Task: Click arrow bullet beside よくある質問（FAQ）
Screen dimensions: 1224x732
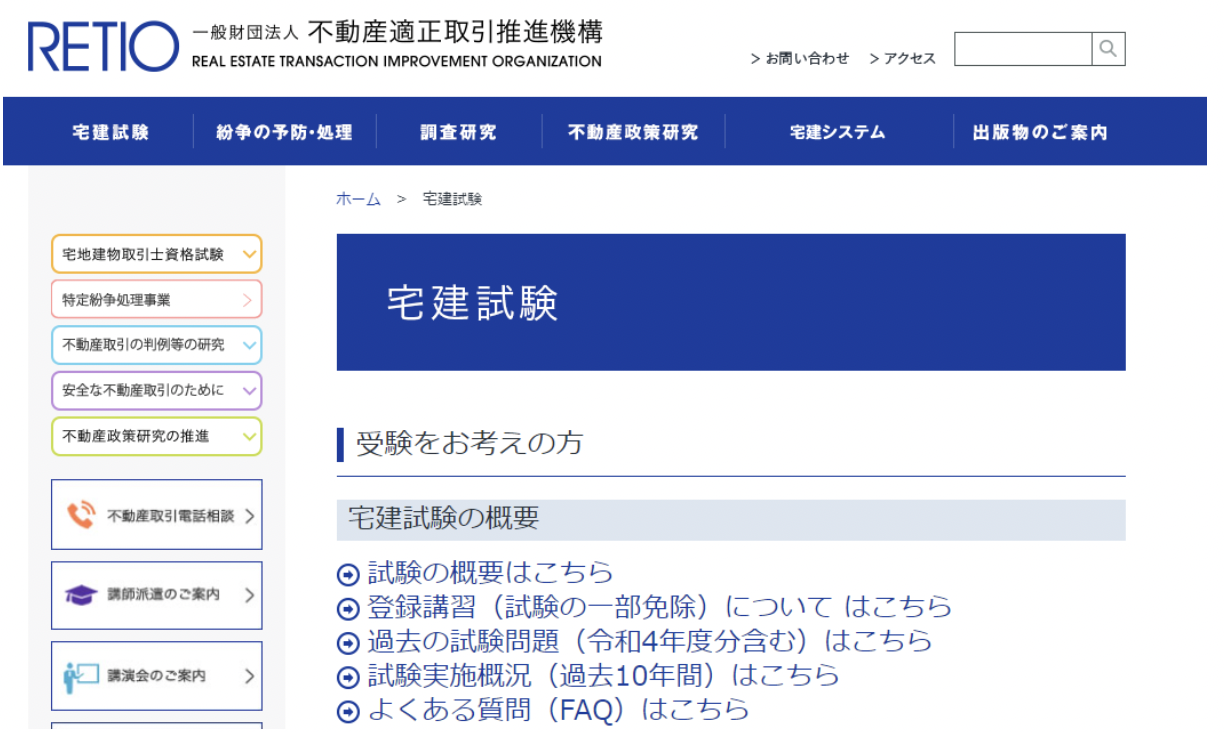Action: pyautogui.click(x=348, y=711)
